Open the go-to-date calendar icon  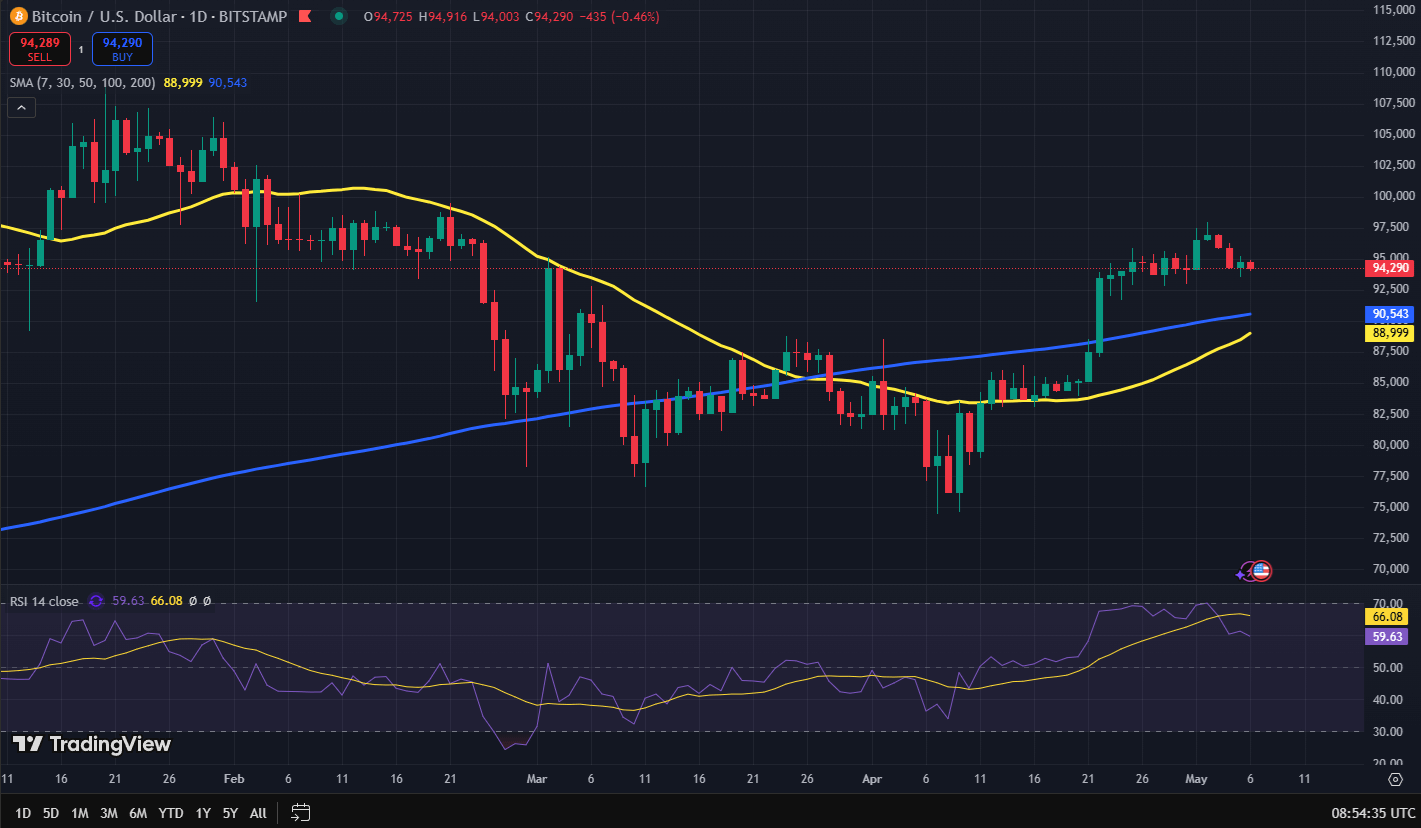299,813
